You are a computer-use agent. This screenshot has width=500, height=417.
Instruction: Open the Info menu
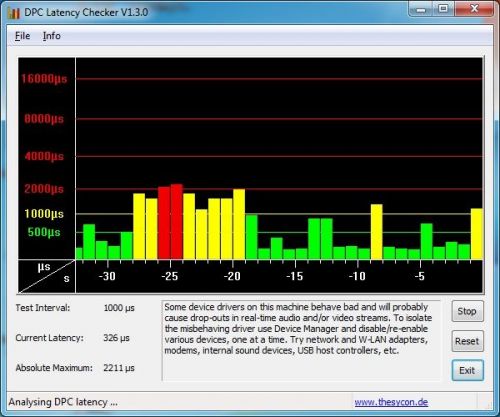[52, 36]
